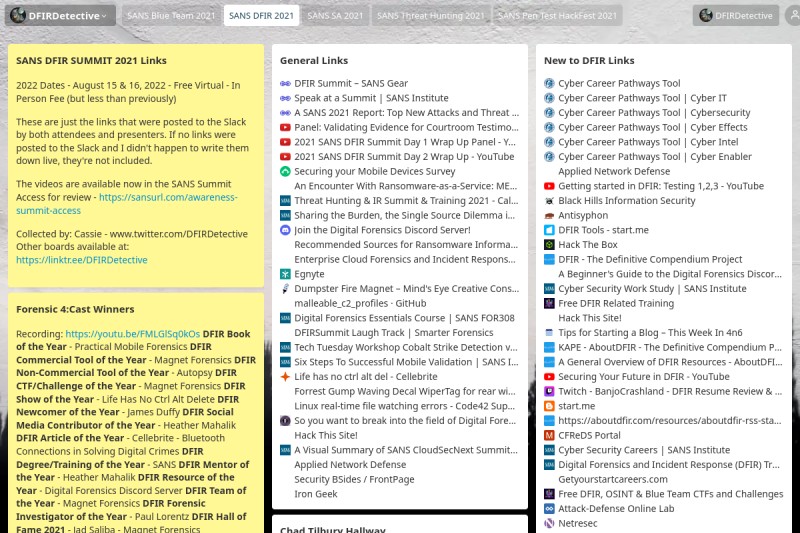Click the DFIRDetective account button at top right

pyautogui.click(x=736, y=16)
